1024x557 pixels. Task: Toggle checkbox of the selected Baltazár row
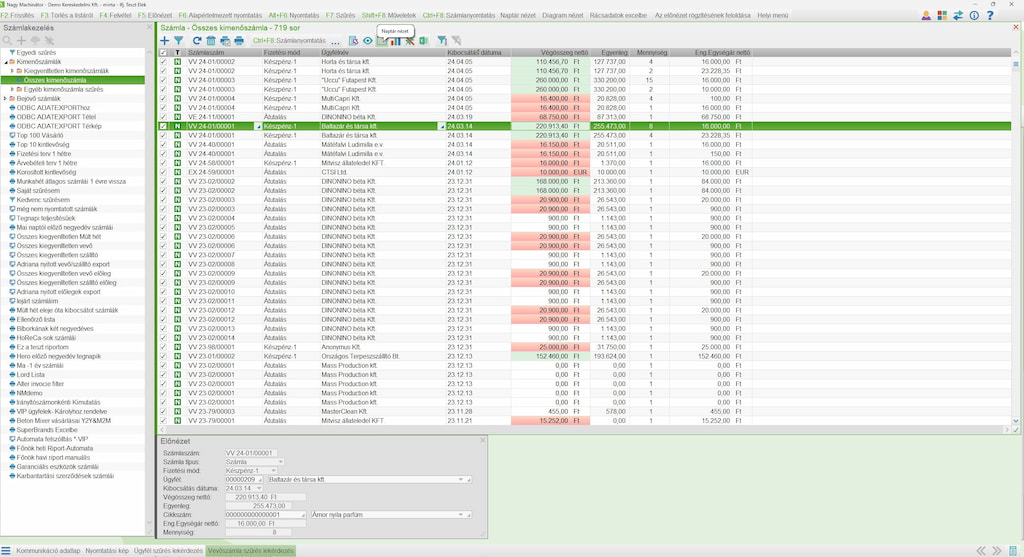pyautogui.click(x=164, y=127)
